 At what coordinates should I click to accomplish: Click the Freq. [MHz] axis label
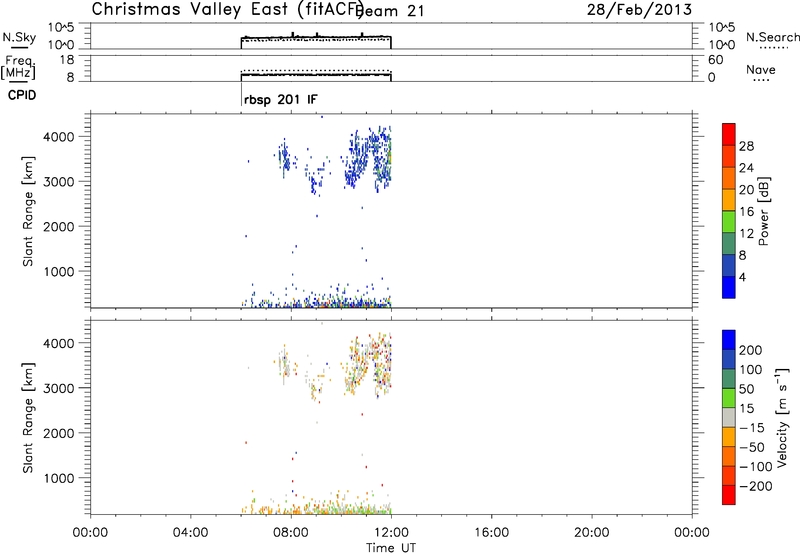18,67
